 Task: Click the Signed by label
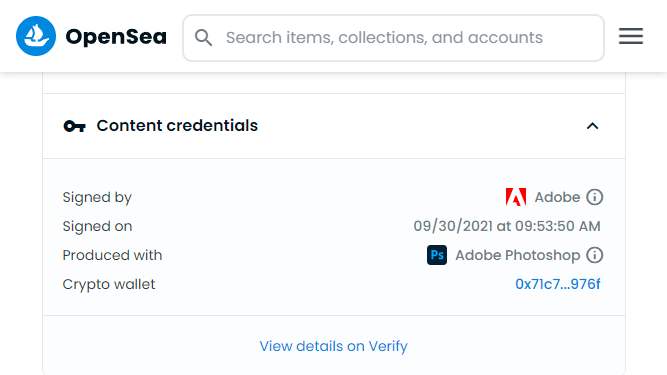[97, 198]
